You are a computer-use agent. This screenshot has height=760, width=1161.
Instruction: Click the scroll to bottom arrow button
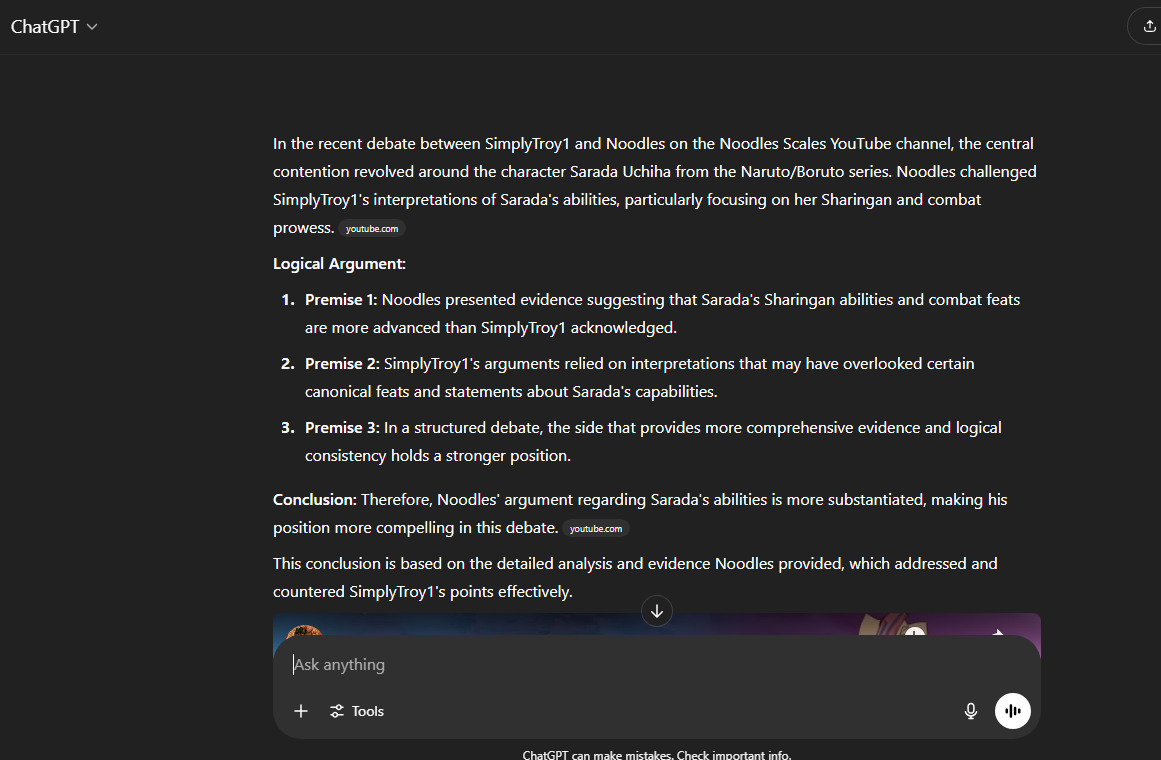click(657, 611)
